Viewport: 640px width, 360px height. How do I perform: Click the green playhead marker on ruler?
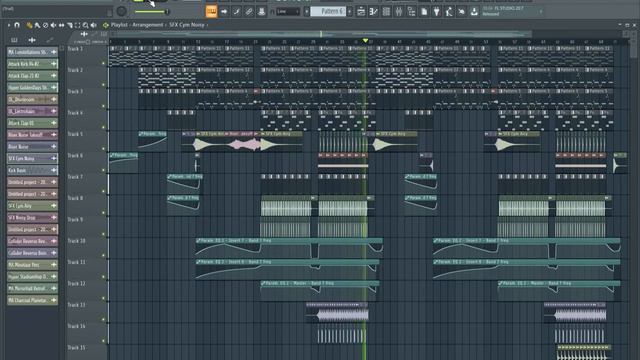[365, 41]
